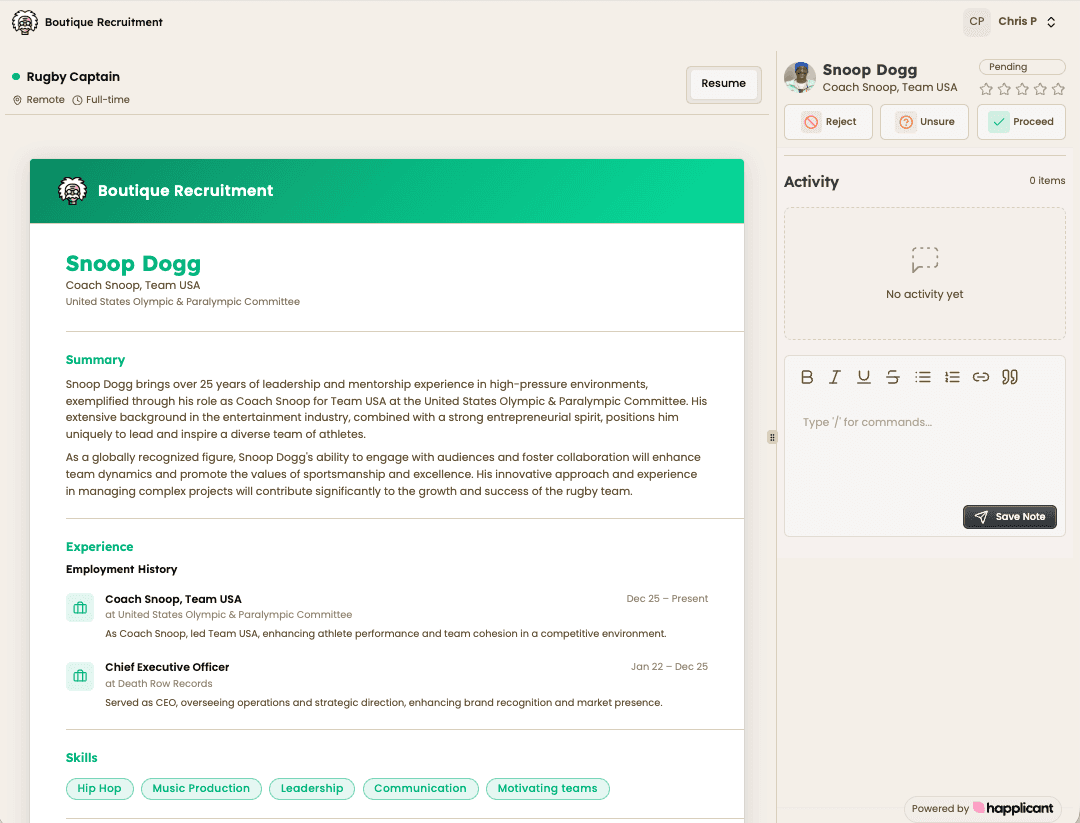The height and width of the screenshot is (823, 1080).
Task: Click the Communication skill tag
Action: 420,789
